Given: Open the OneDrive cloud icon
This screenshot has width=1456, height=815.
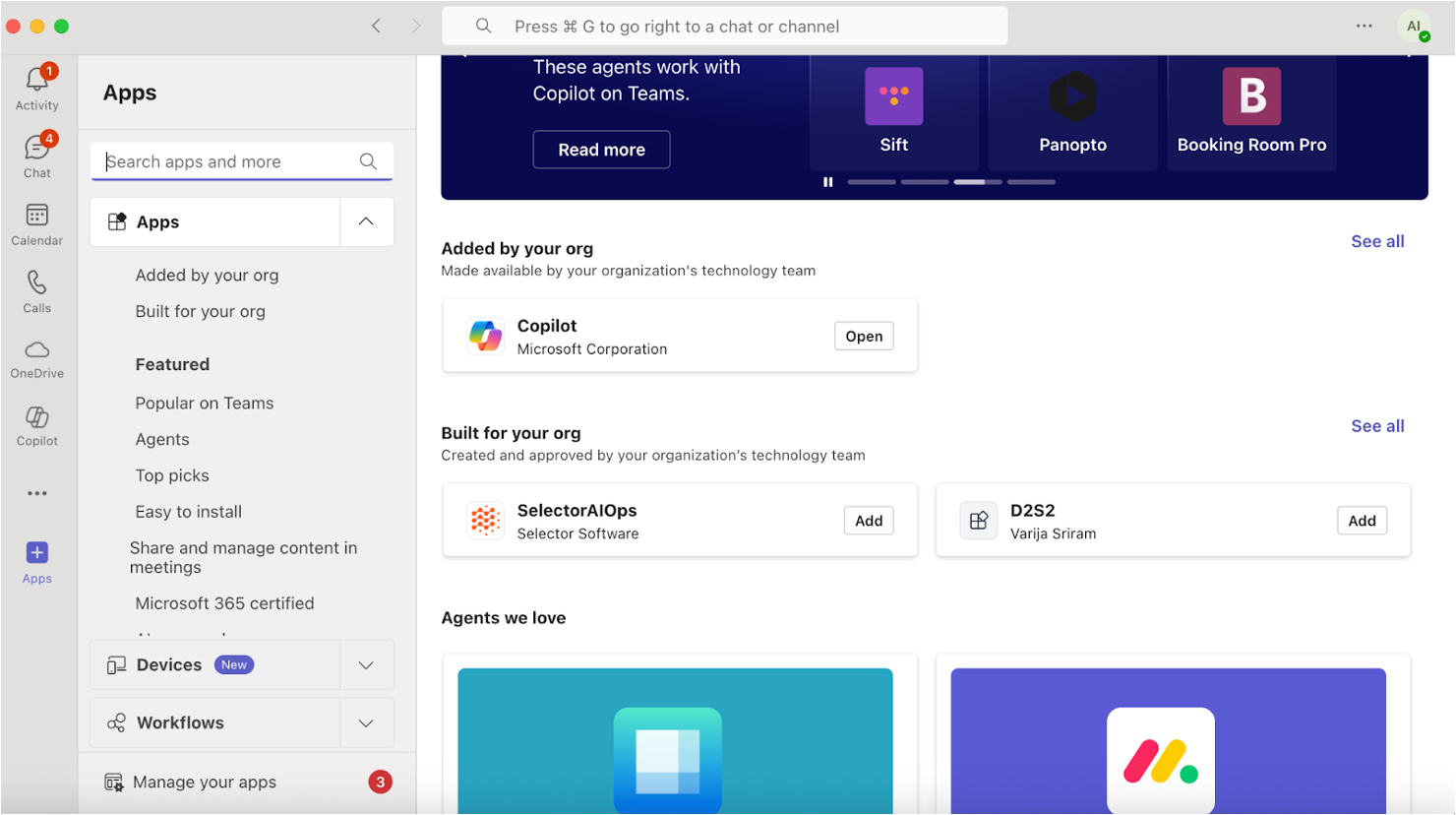Looking at the screenshot, I should click(36, 349).
